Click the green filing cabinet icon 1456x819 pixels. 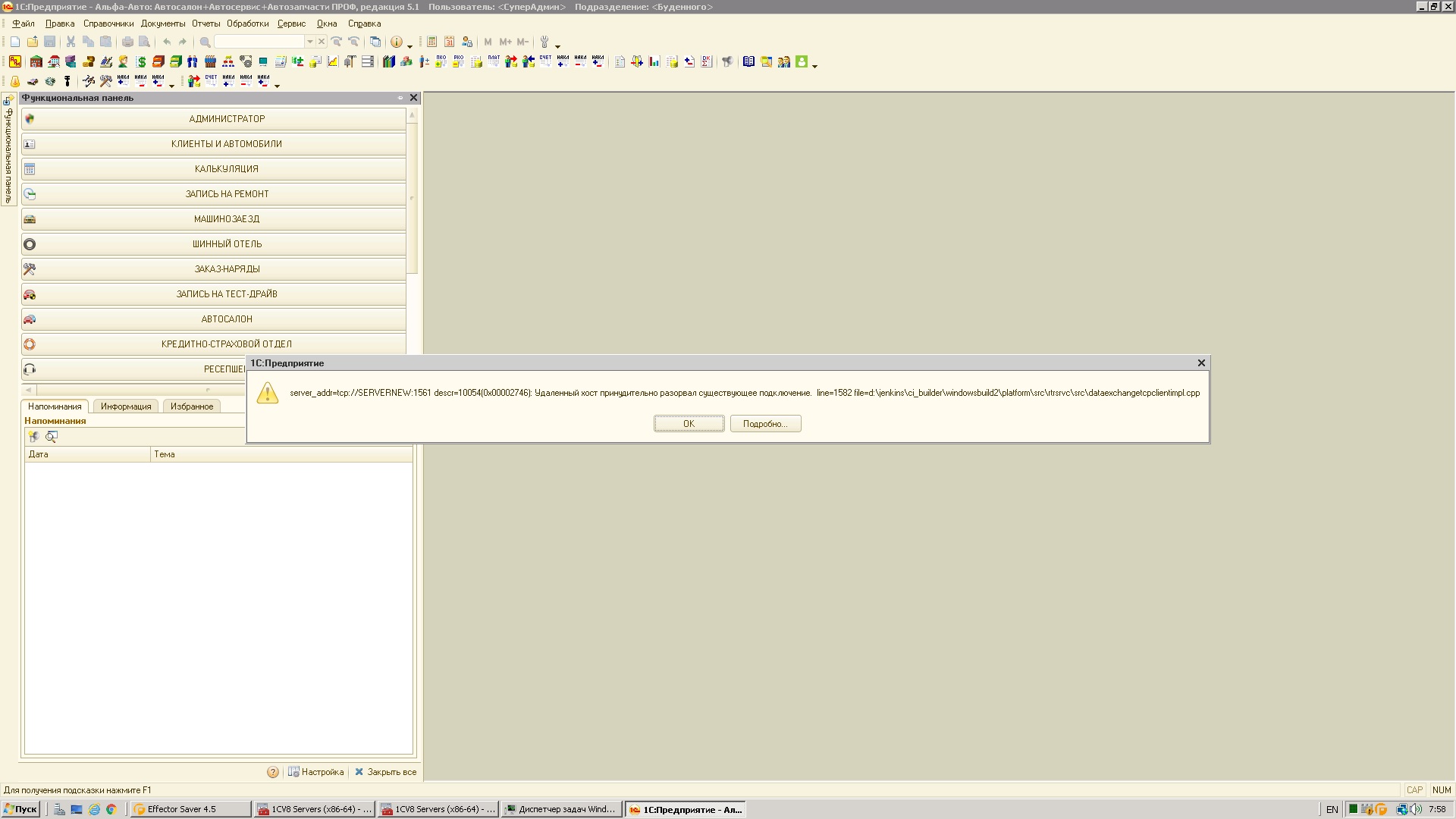[176, 61]
